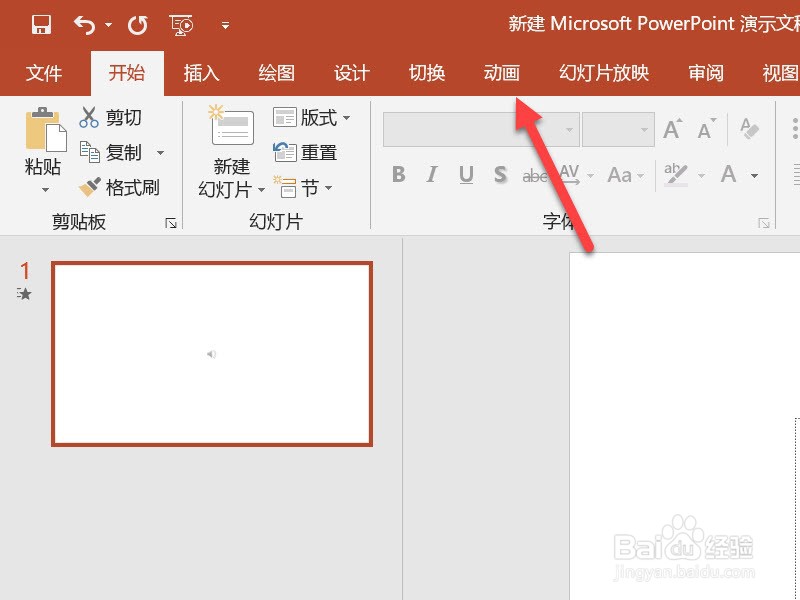Undo the last action

click(84, 24)
